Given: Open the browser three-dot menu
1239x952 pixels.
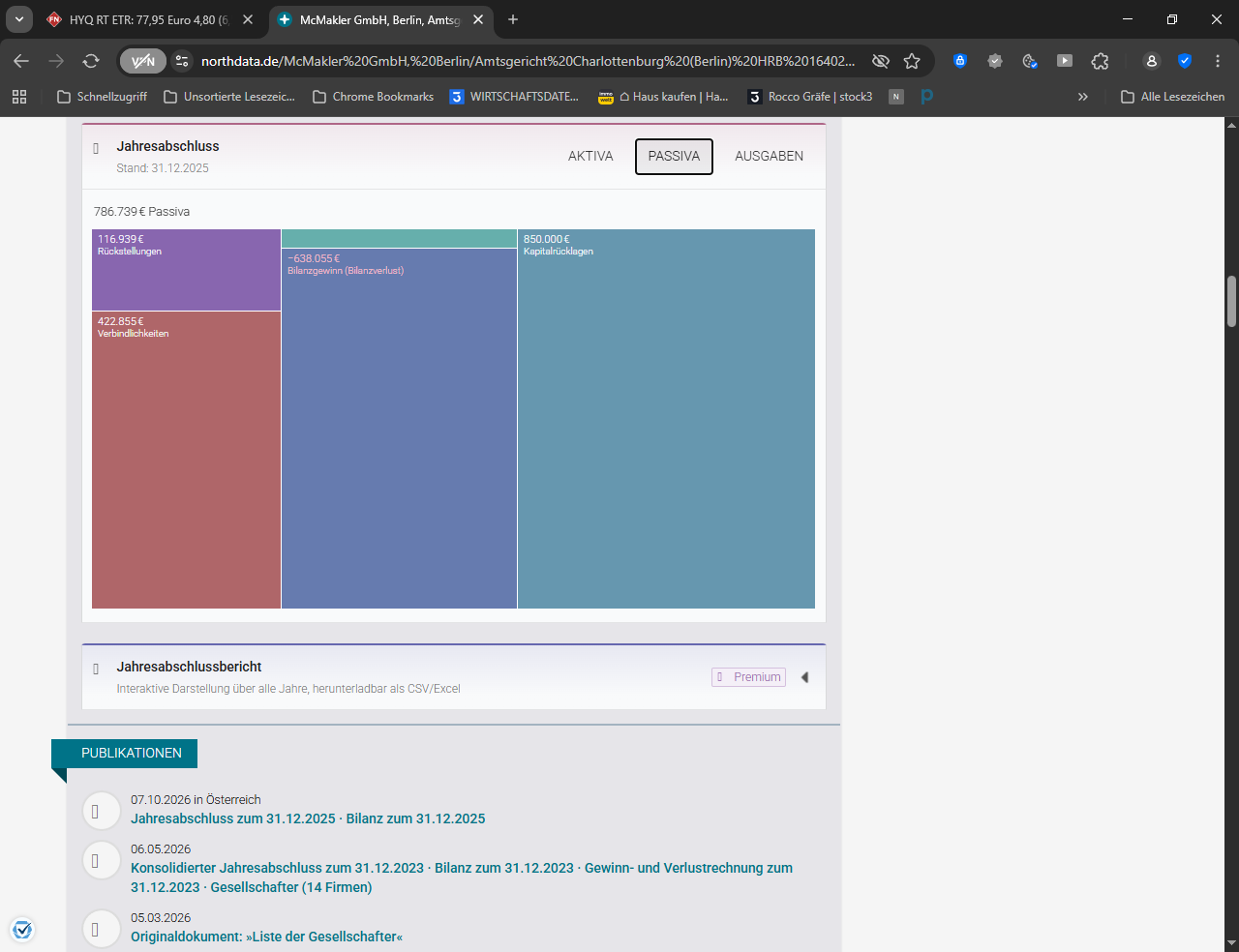Looking at the screenshot, I should (1218, 61).
